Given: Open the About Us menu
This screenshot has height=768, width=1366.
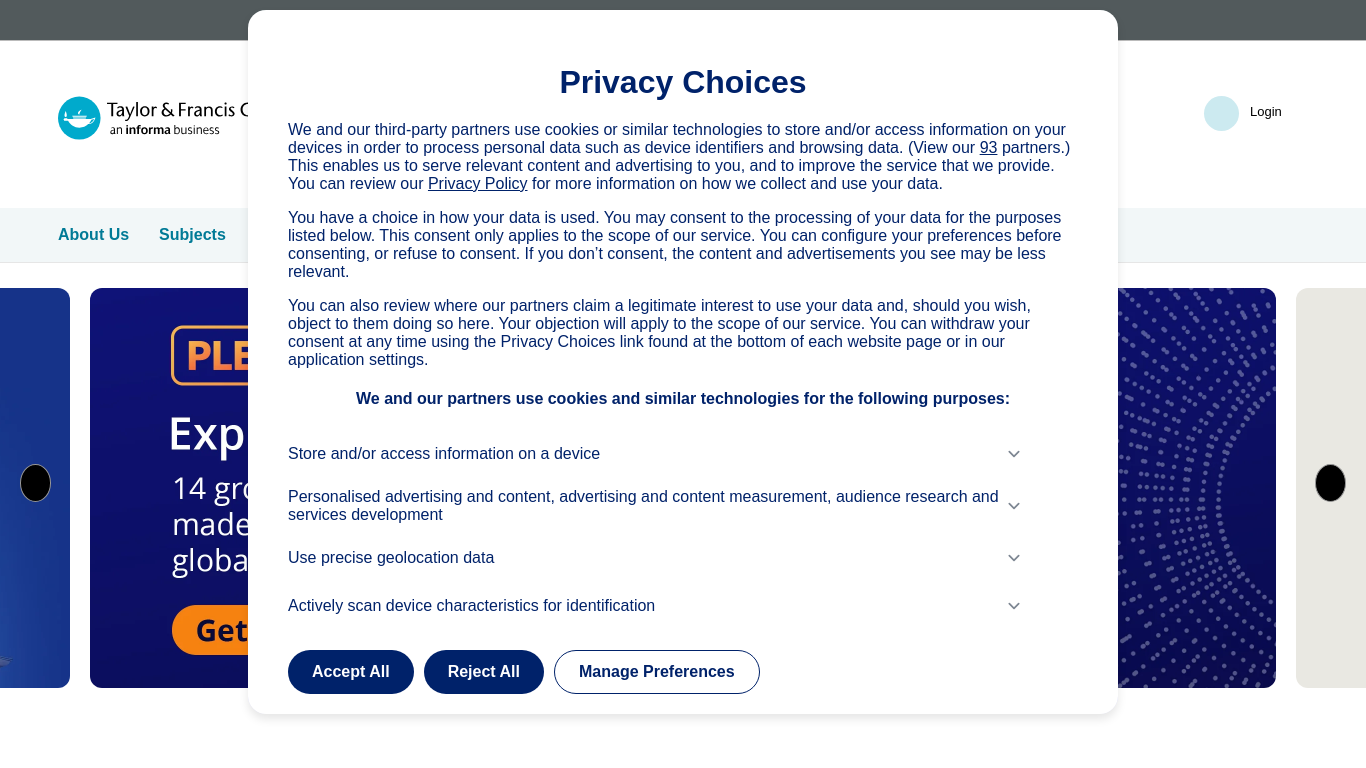Looking at the screenshot, I should [93, 235].
